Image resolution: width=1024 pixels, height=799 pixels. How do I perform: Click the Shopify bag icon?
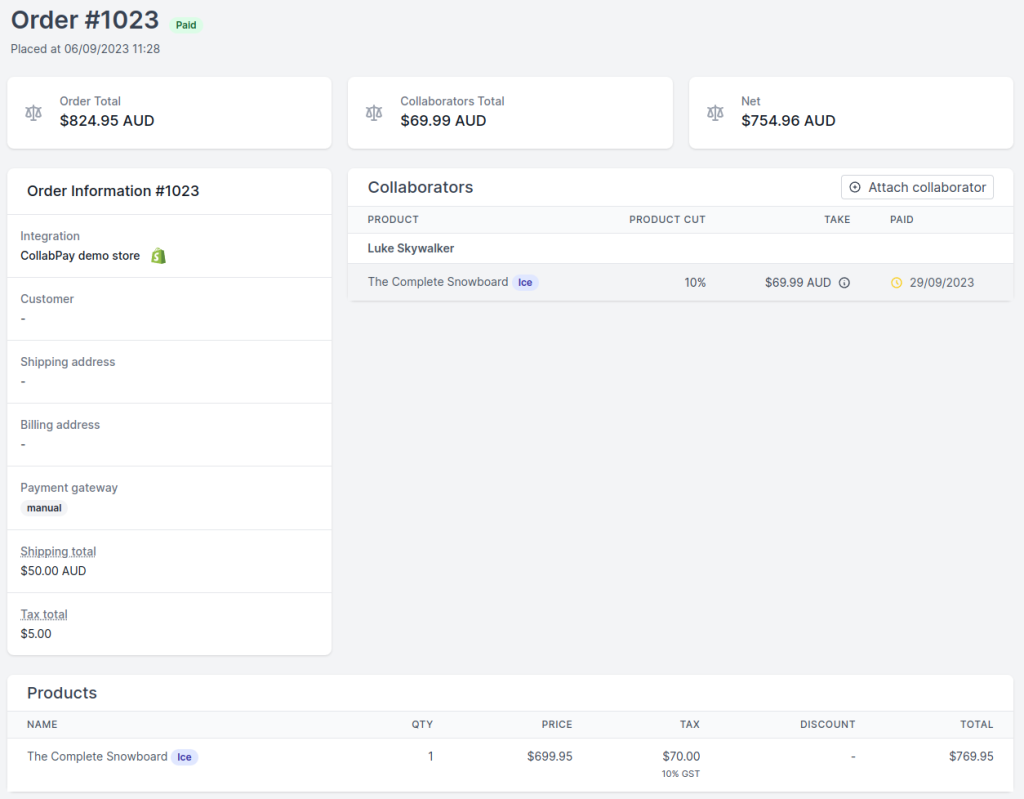[x=158, y=256]
